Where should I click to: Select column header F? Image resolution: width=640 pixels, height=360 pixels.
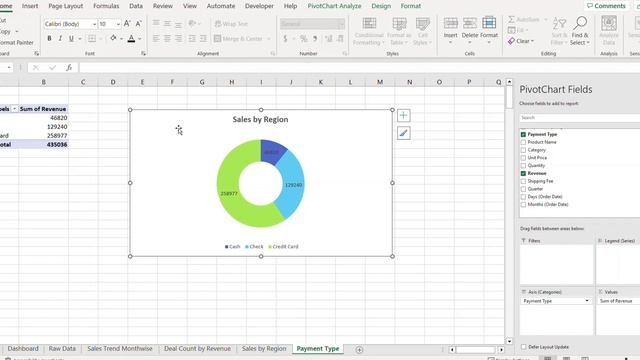pyautogui.click(x=172, y=82)
